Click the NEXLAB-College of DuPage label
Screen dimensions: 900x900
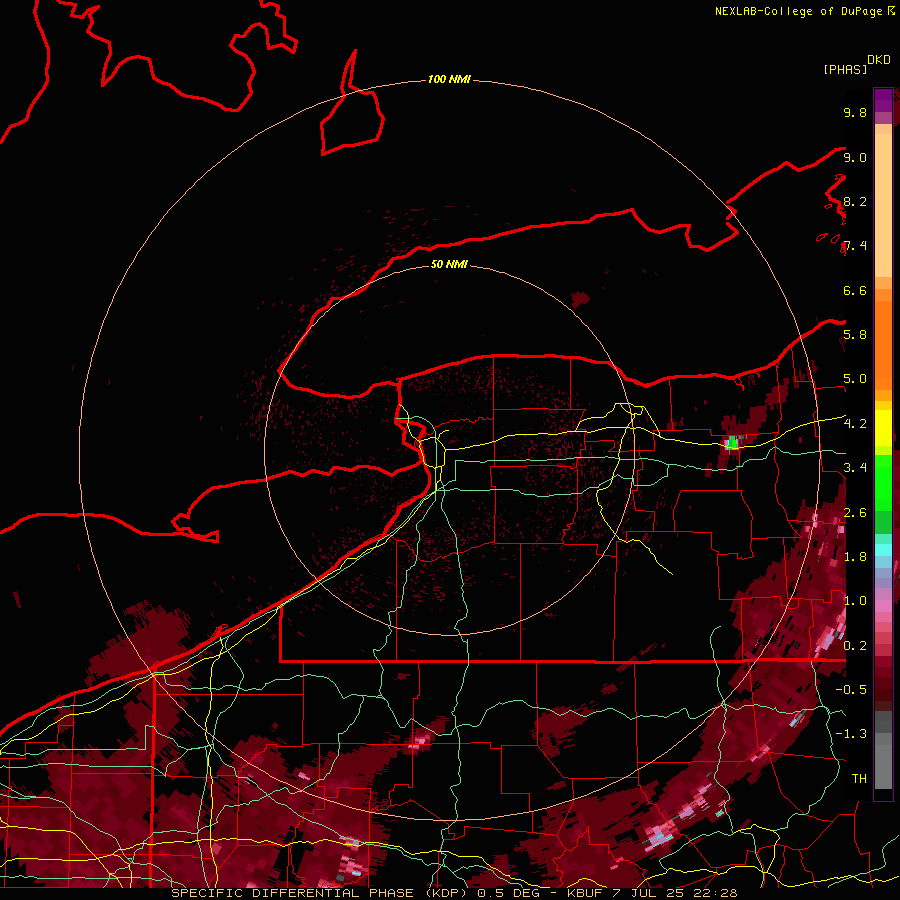(x=799, y=11)
